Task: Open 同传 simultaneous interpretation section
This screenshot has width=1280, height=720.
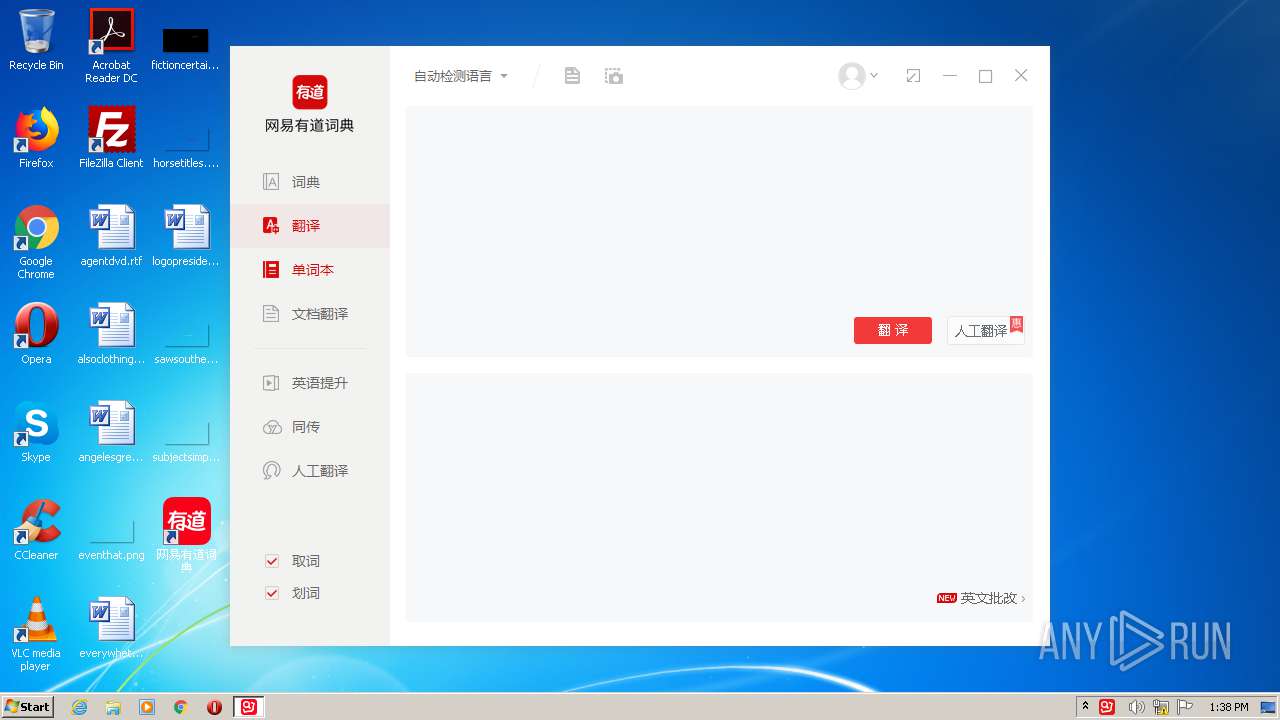Action: (x=309, y=427)
